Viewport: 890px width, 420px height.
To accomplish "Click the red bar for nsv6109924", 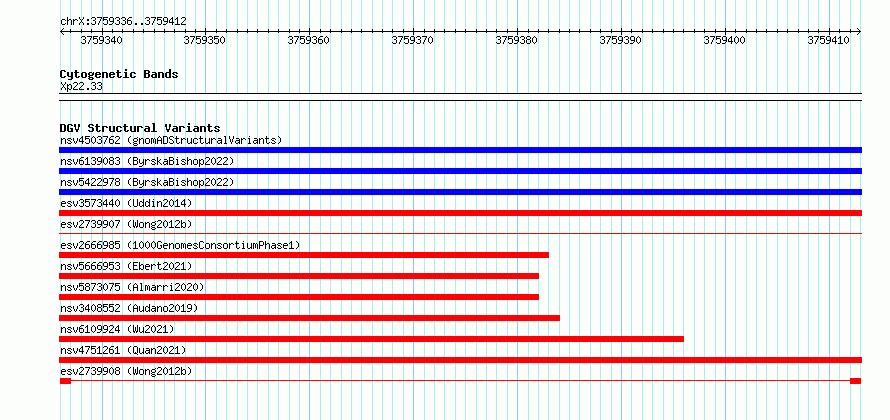I will click(x=372, y=339).
